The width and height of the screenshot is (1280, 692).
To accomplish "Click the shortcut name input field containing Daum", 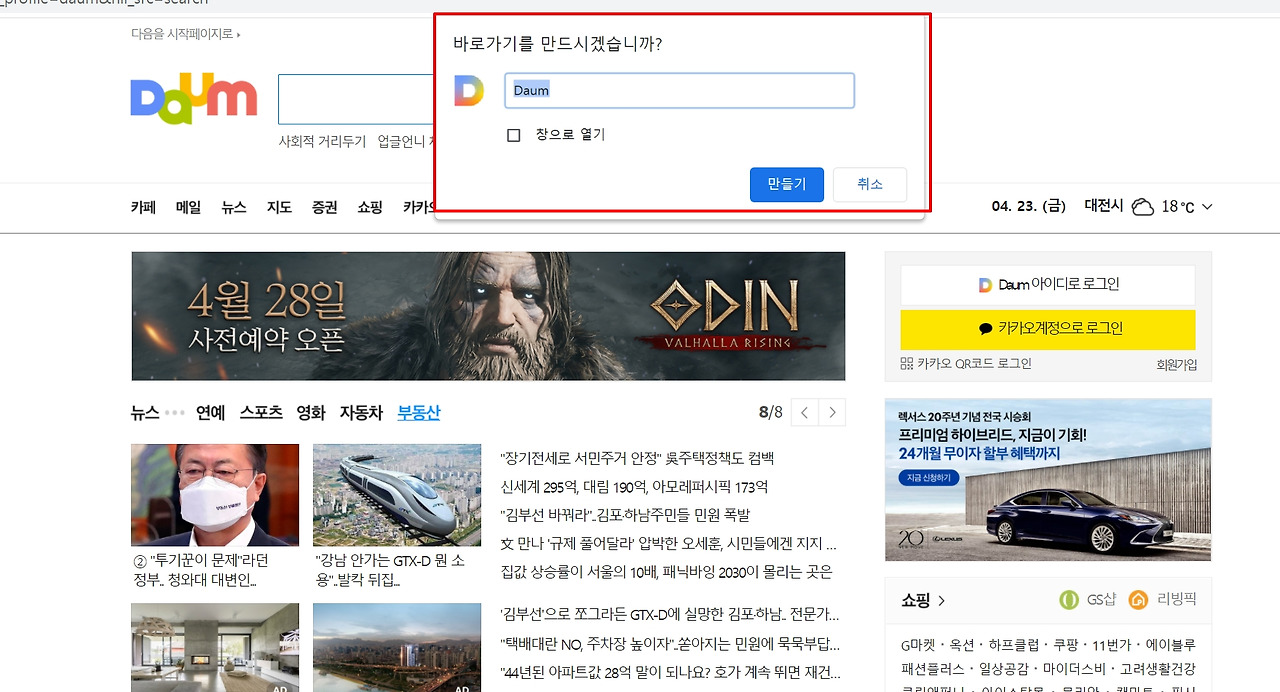I will pyautogui.click(x=679, y=90).
